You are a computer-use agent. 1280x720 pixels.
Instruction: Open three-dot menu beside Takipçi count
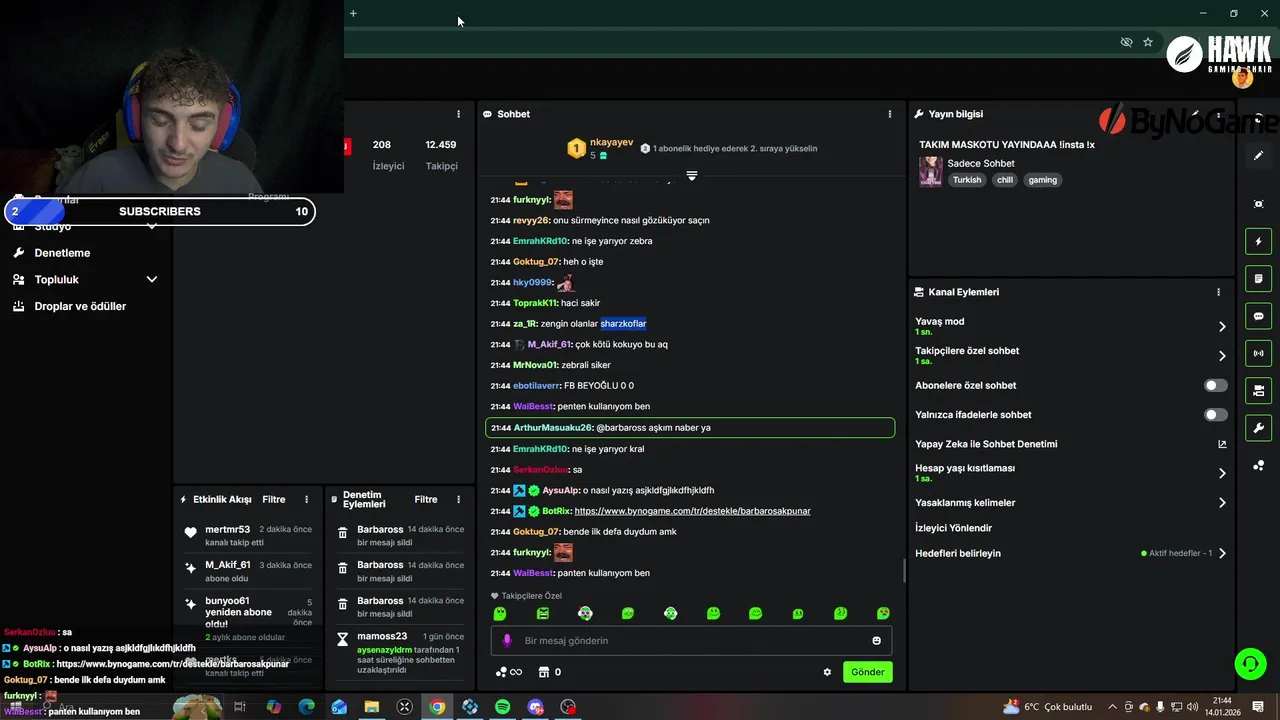(x=458, y=114)
